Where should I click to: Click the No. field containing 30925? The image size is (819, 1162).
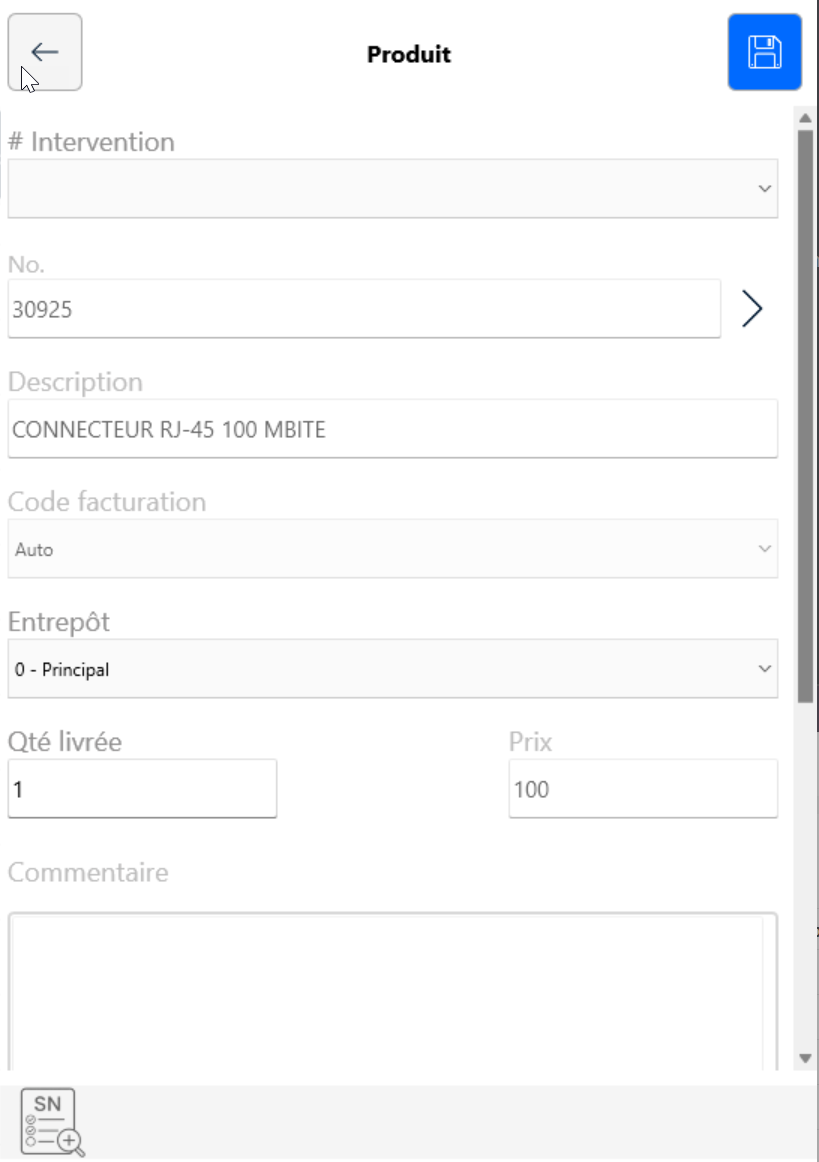(x=364, y=309)
